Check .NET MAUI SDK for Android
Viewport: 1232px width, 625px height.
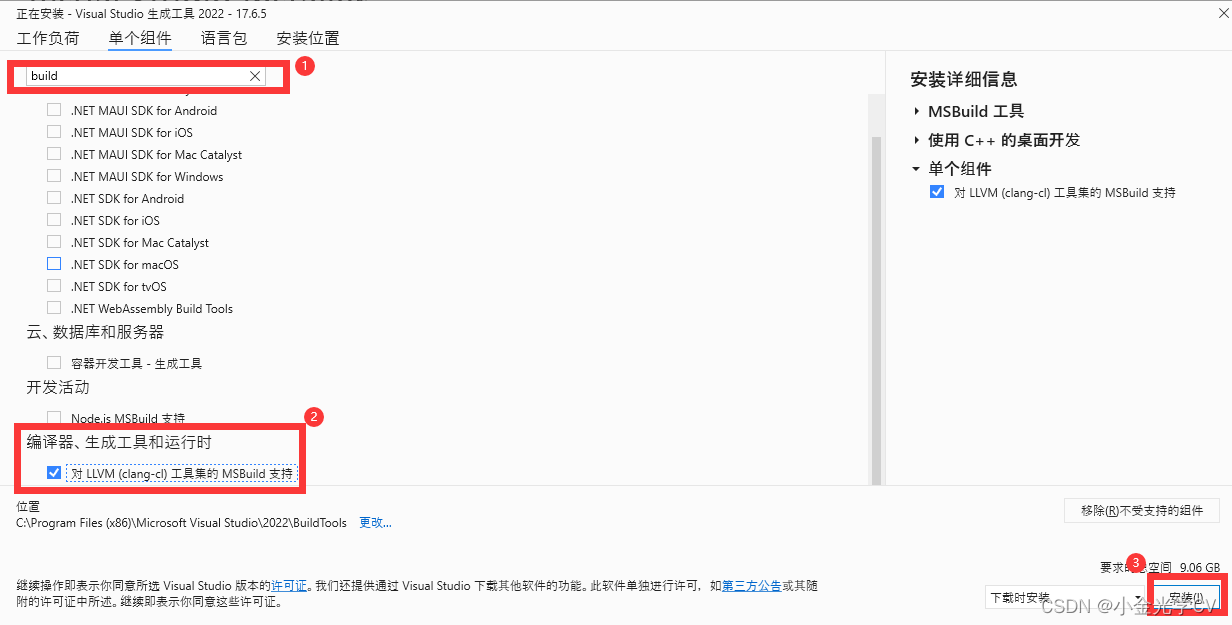click(x=54, y=111)
